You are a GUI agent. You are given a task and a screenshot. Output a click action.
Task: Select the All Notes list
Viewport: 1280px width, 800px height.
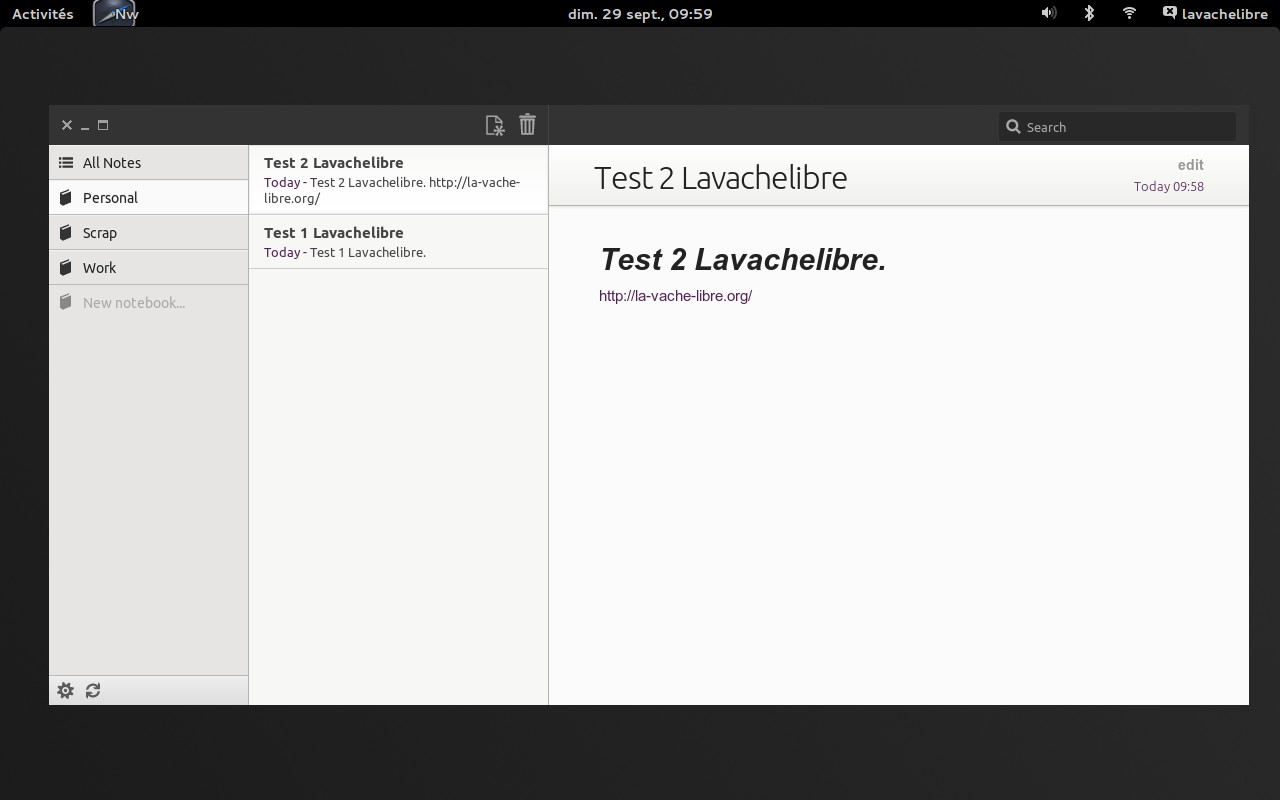(x=112, y=163)
